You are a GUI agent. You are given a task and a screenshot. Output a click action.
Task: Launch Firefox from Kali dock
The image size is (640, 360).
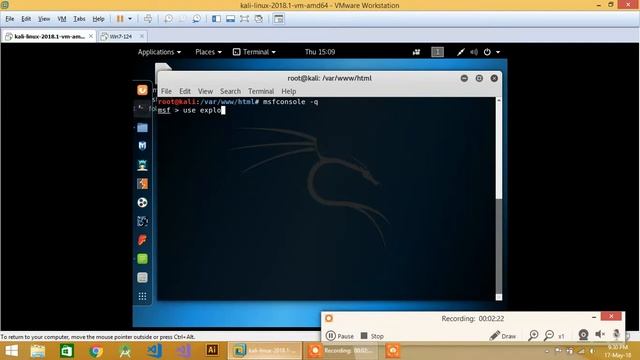[142, 90]
